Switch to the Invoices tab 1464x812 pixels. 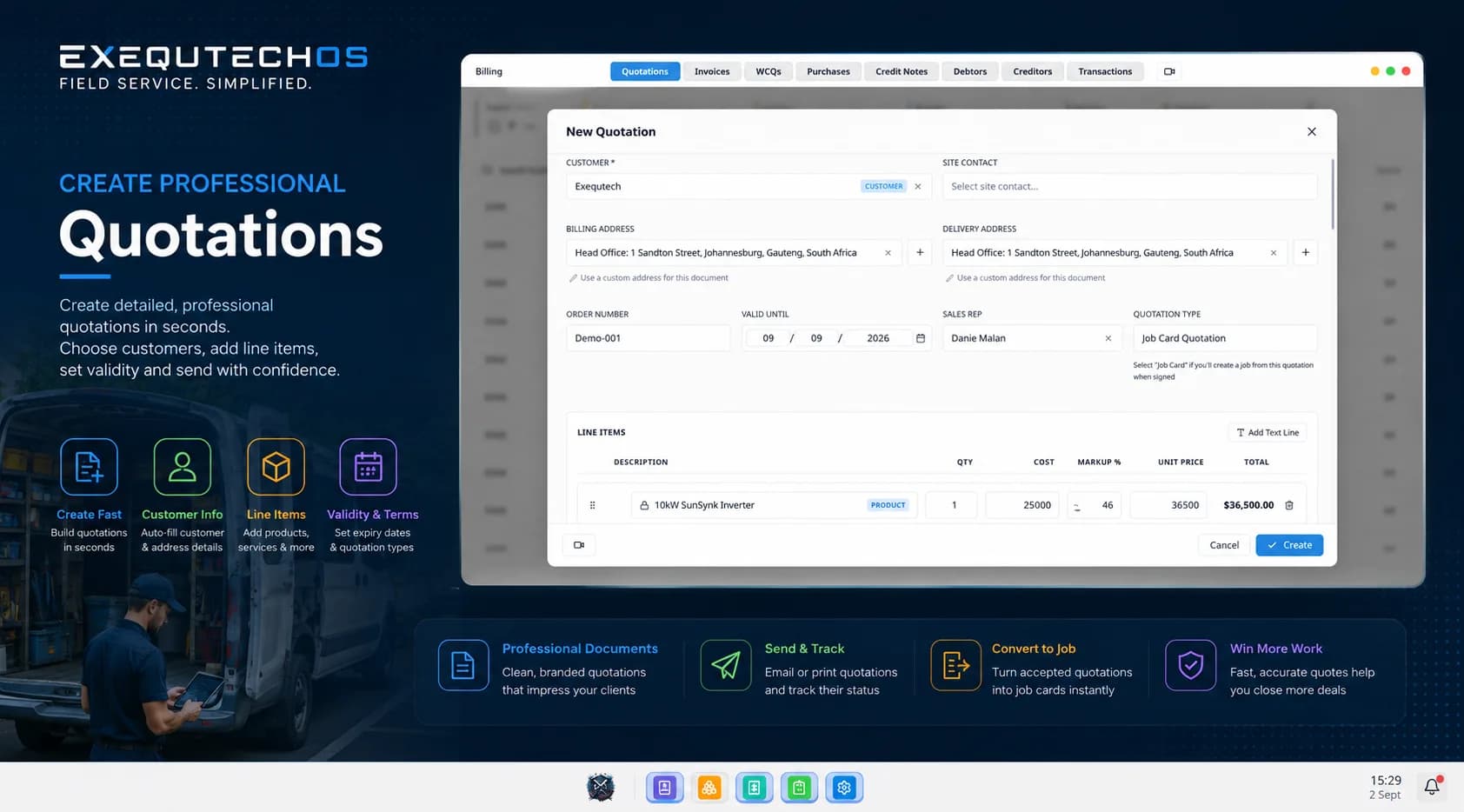(712, 71)
